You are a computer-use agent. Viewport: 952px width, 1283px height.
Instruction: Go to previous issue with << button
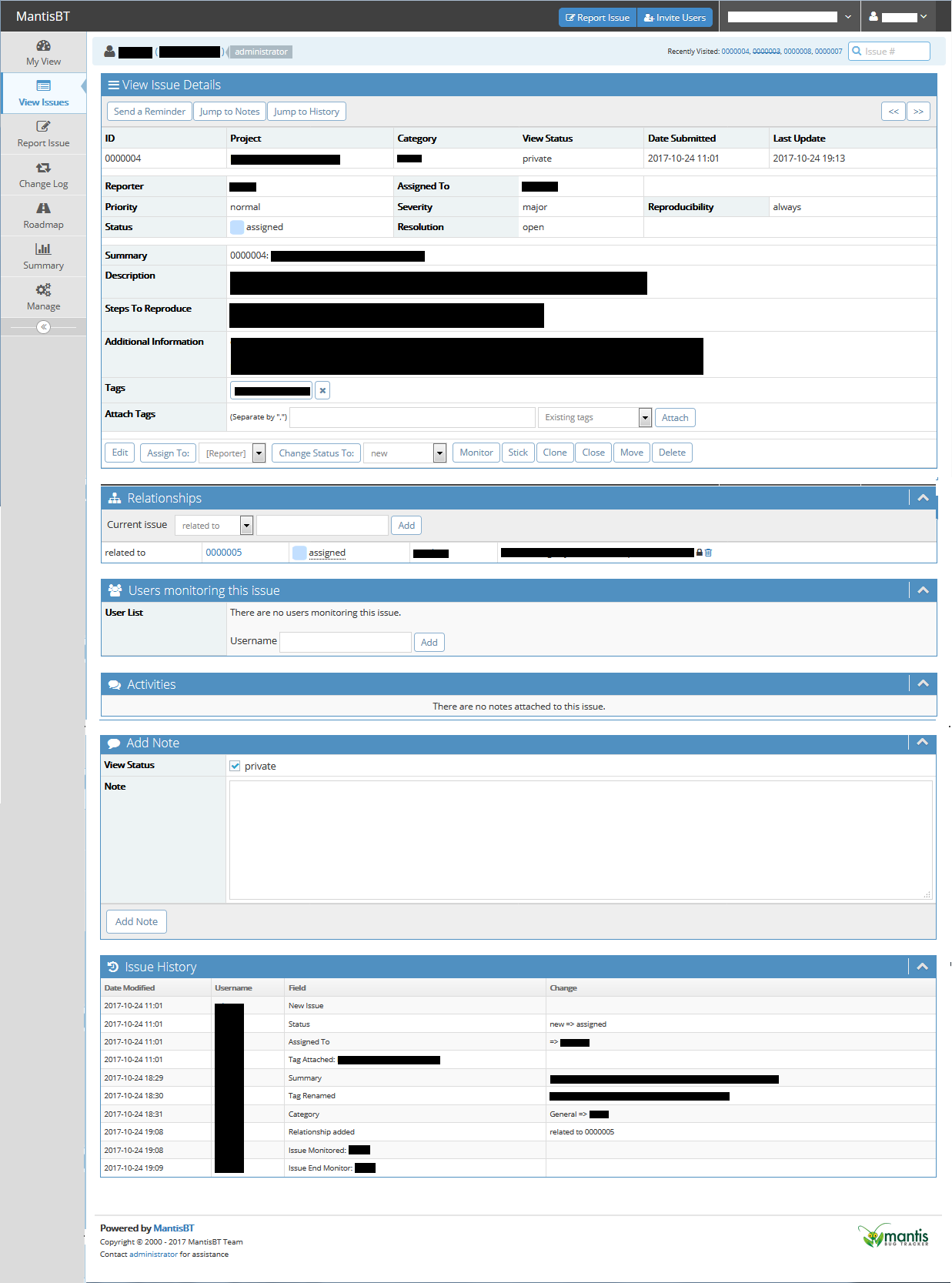point(894,112)
